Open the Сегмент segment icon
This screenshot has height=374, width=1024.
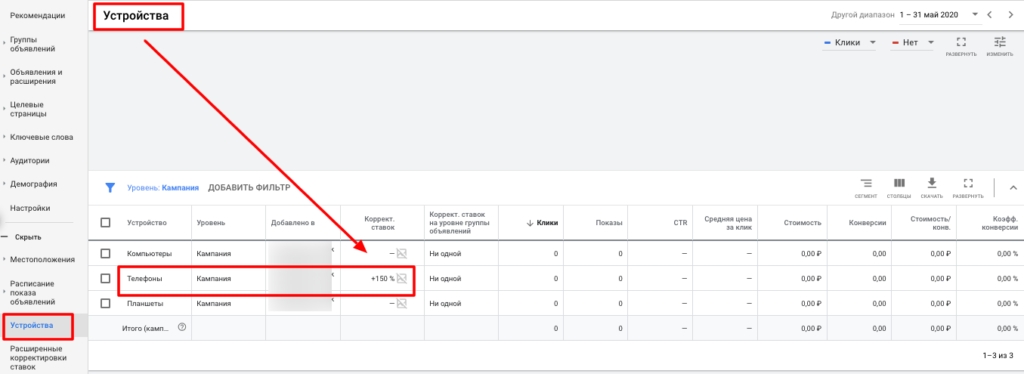point(866,183)
